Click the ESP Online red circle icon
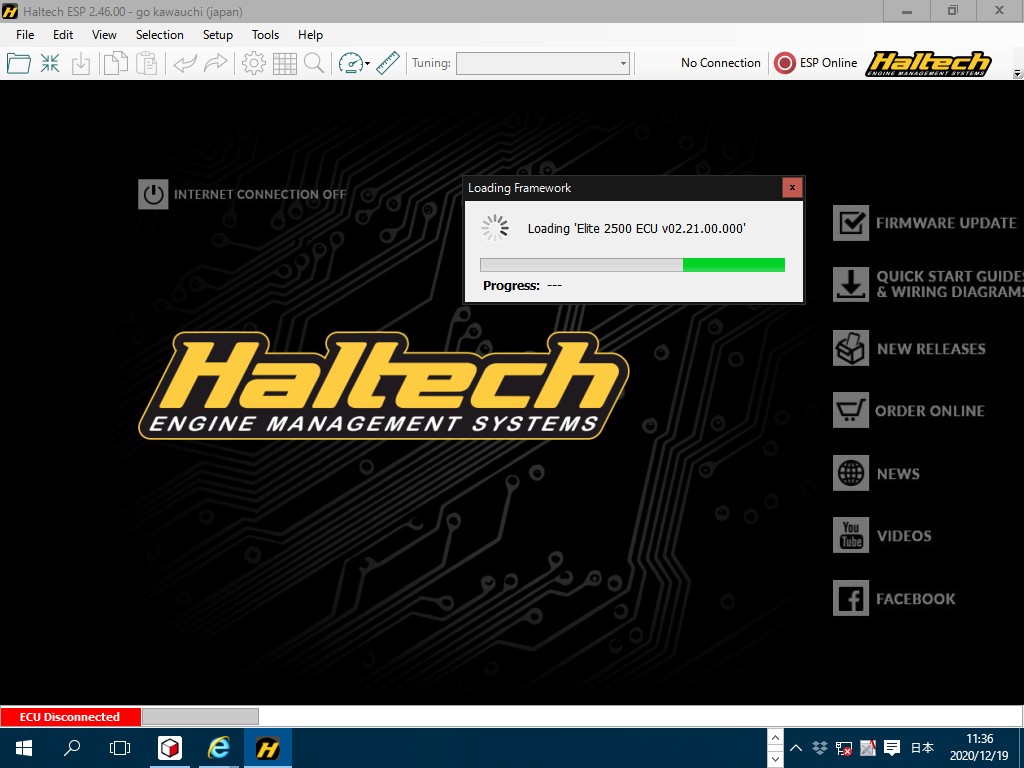Screen dimensions: 1024x768 tap(784, 63)
